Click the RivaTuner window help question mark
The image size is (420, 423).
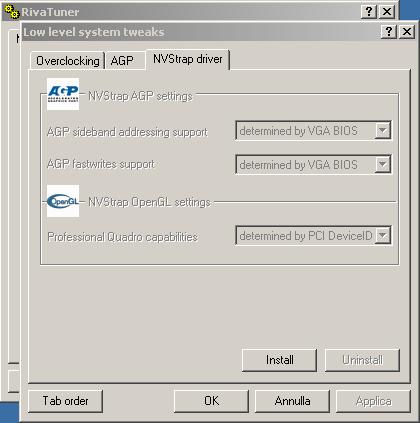coord(369,12)
